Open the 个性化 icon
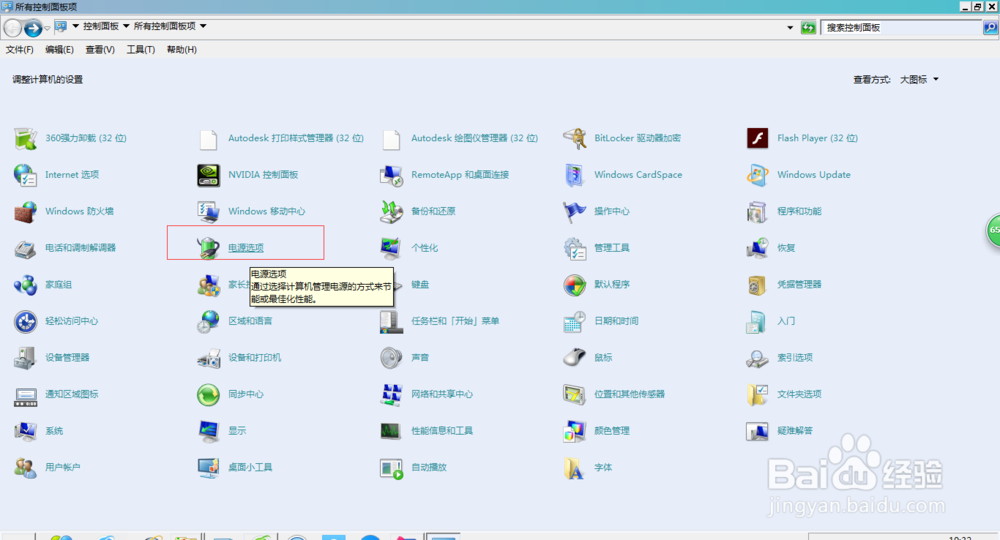 (x=391, y=248)
